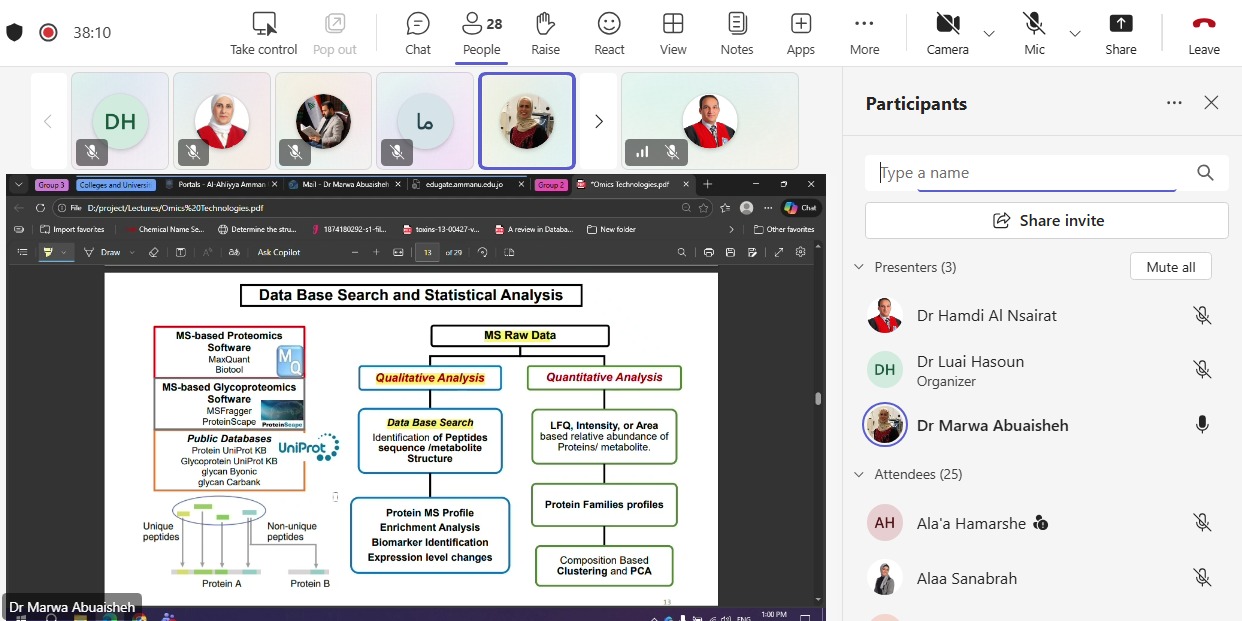Toggle the Camera on
This screenshot has width=1242, height=621.
947,32
